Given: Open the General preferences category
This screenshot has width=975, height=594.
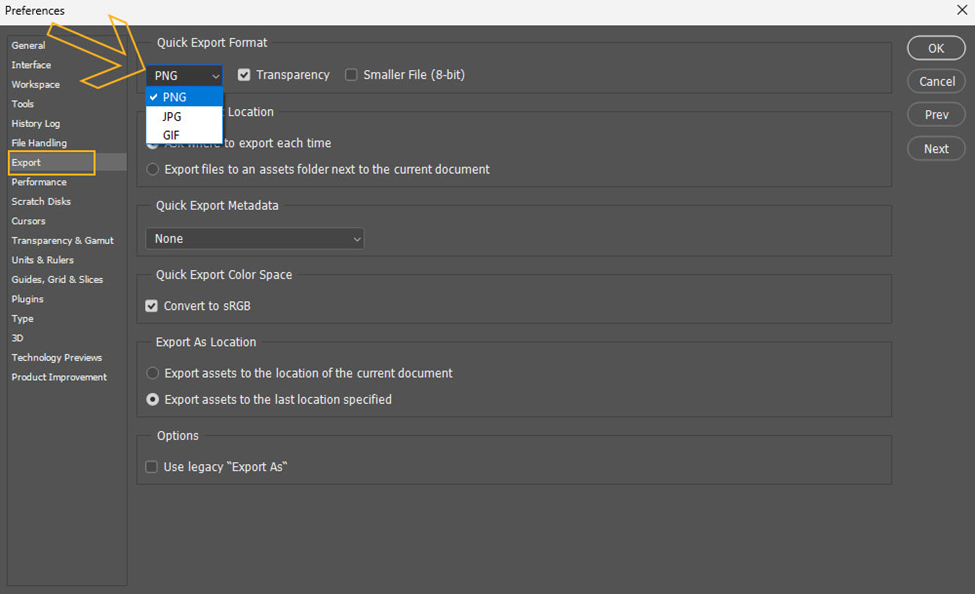Looking at the screenshot, I should click(x=28, y=46).
